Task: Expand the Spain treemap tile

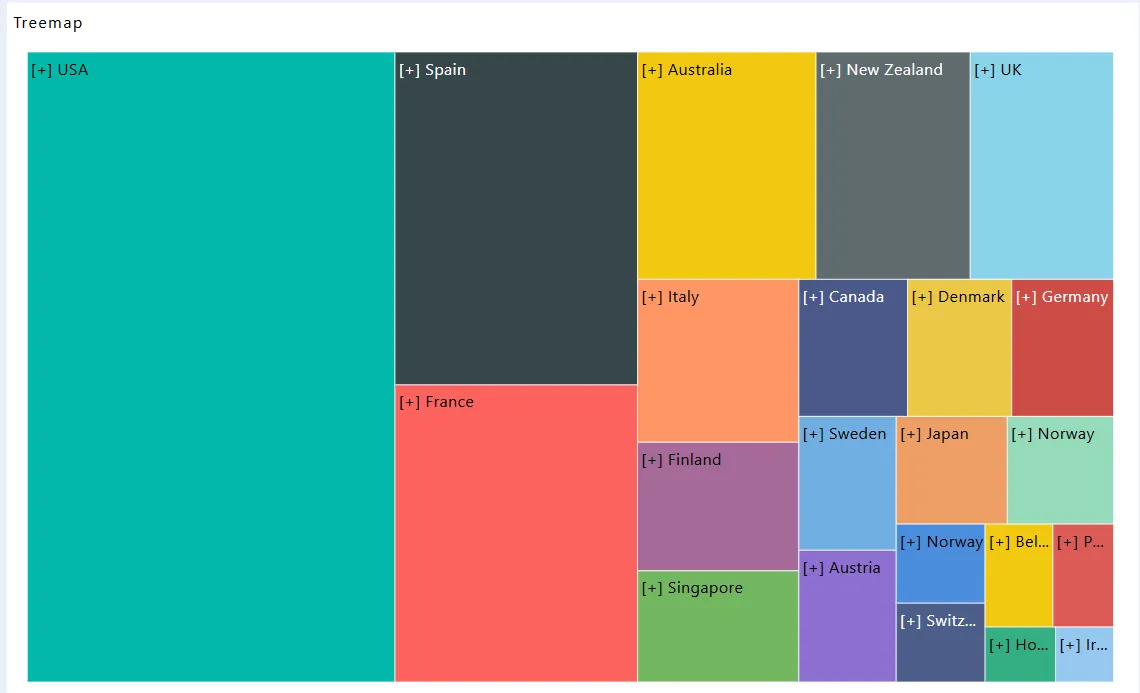Action: tap(516, 218)
